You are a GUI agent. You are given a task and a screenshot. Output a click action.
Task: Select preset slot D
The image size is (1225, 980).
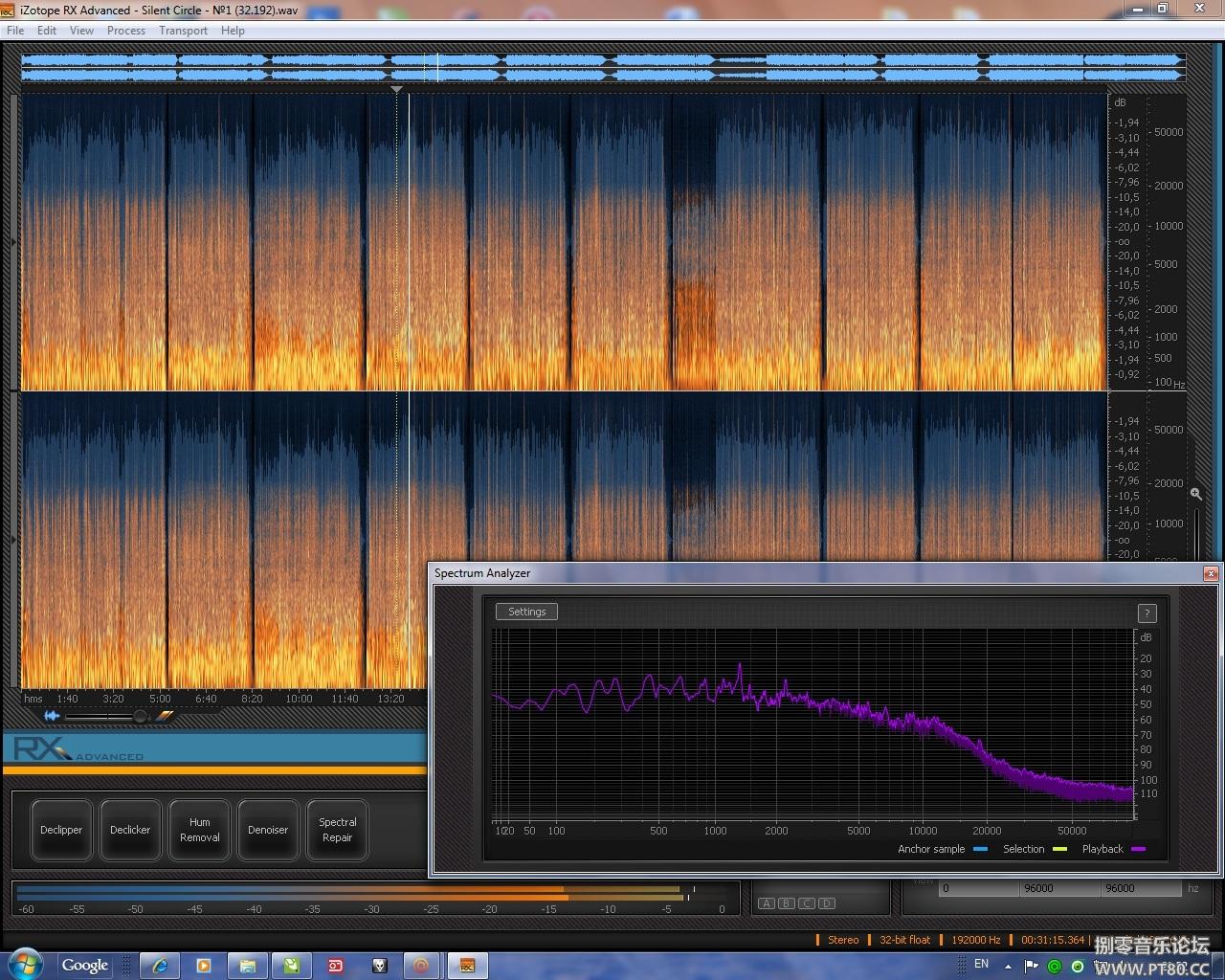(827, 903)
